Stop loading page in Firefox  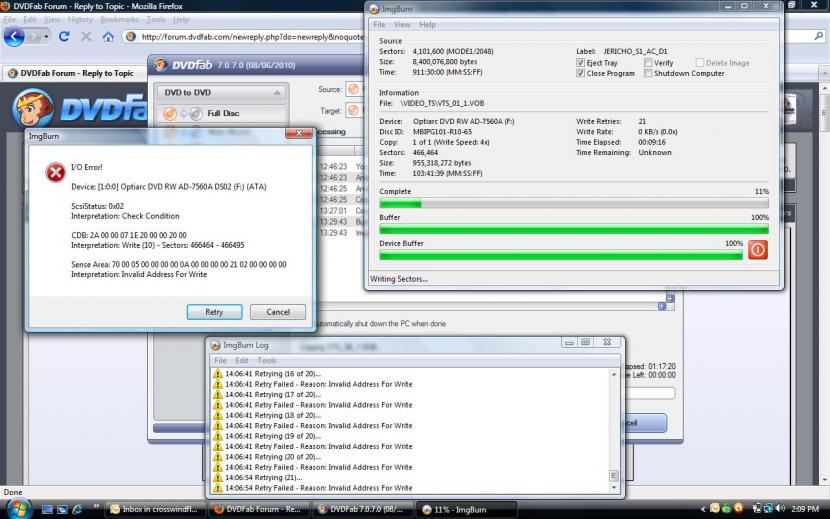86,36
